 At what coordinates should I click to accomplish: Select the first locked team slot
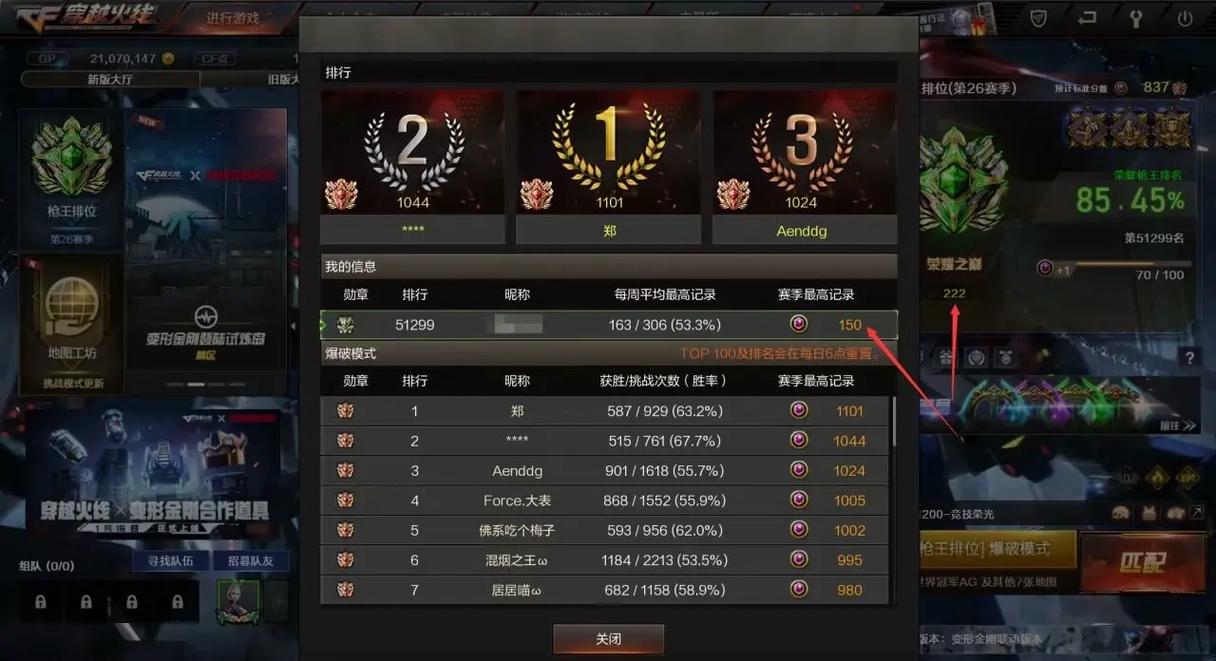[x=40, y=602]
